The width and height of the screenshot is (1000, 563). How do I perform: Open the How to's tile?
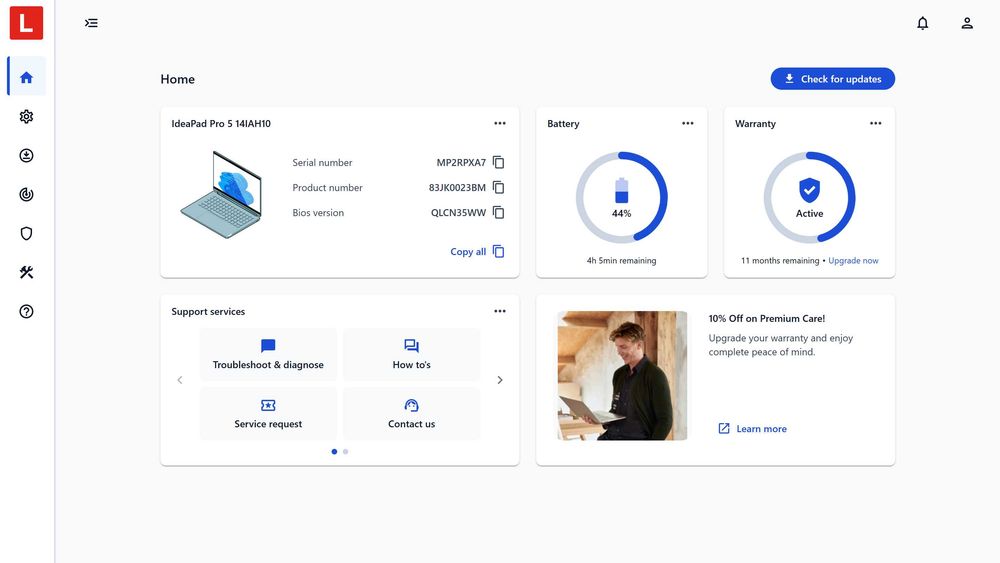[411, 355]
